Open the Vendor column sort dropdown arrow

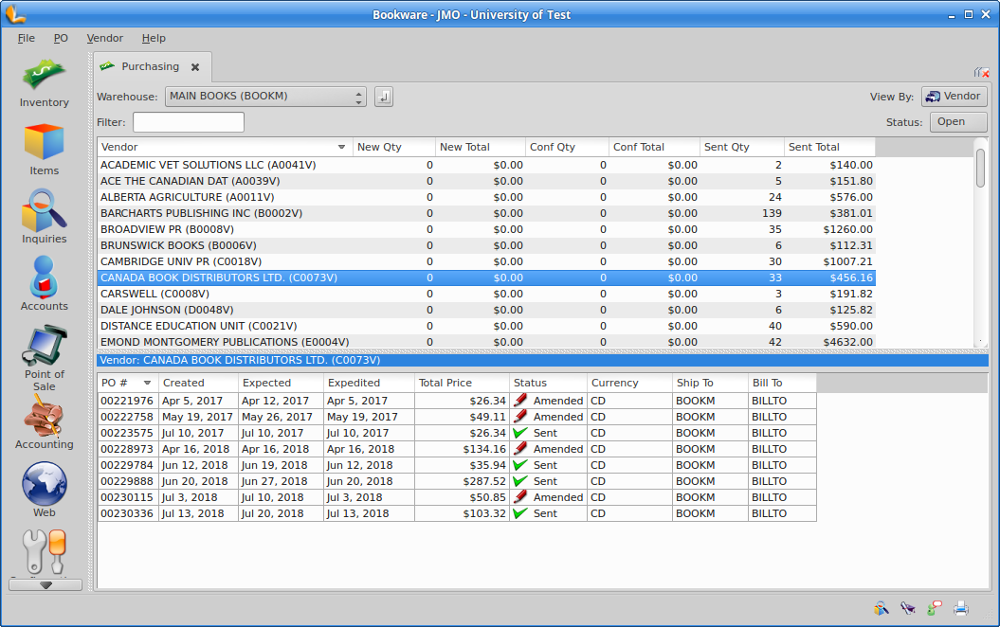click(341, 147)
